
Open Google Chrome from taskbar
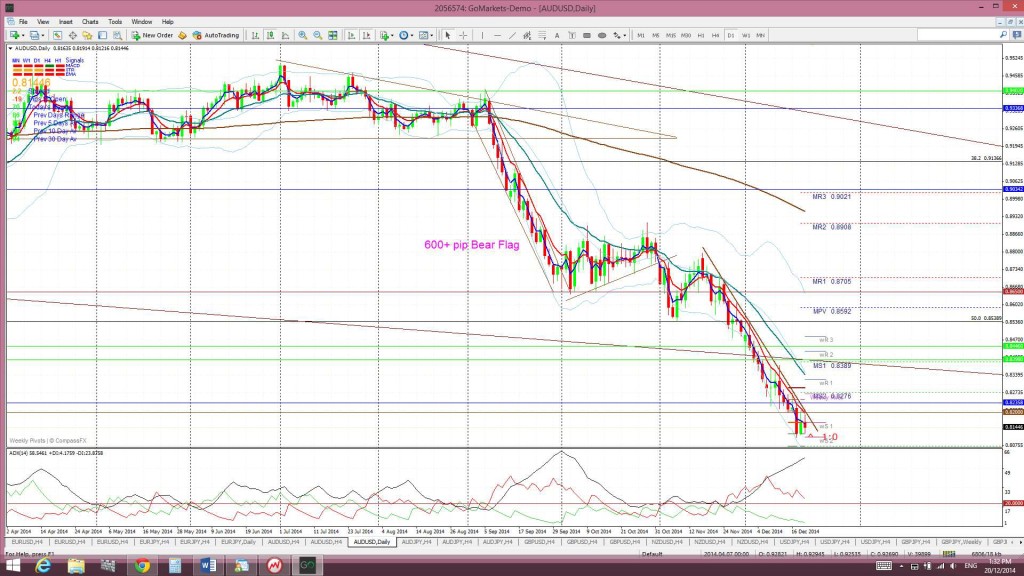(x=142, y=566)
